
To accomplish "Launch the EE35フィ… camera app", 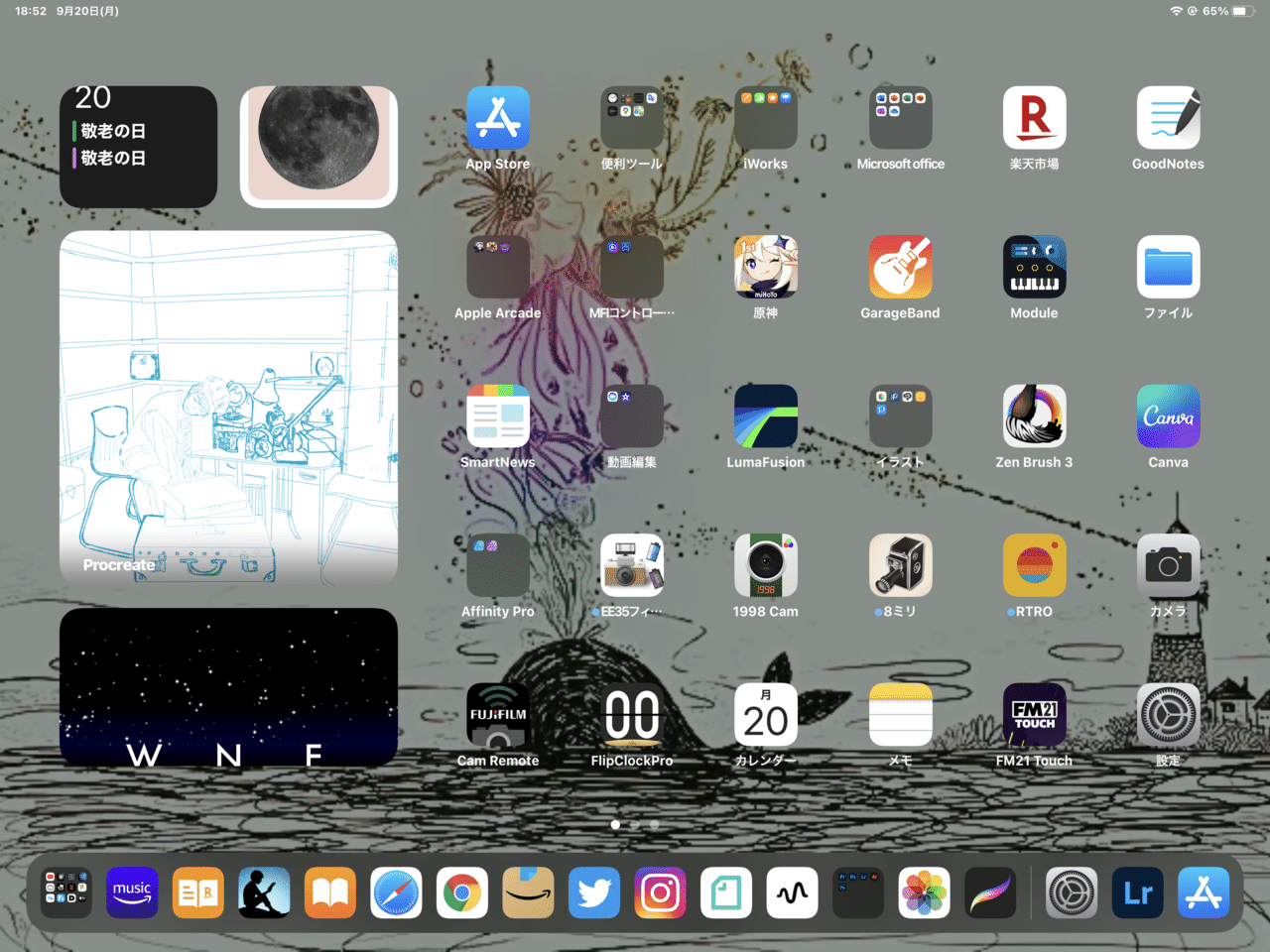I will [x=632, y=565].
